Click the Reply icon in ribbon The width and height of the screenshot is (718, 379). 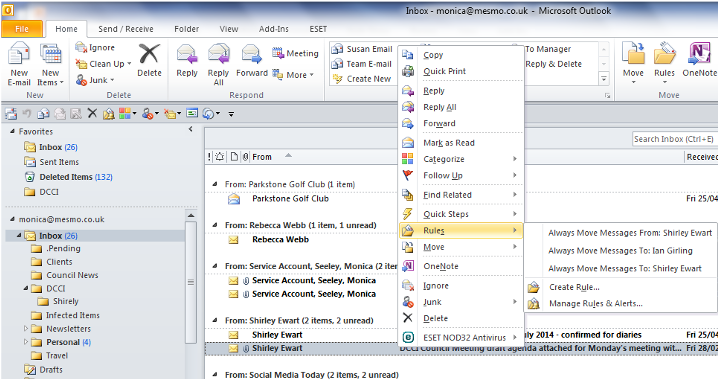(x=187, y=54)
